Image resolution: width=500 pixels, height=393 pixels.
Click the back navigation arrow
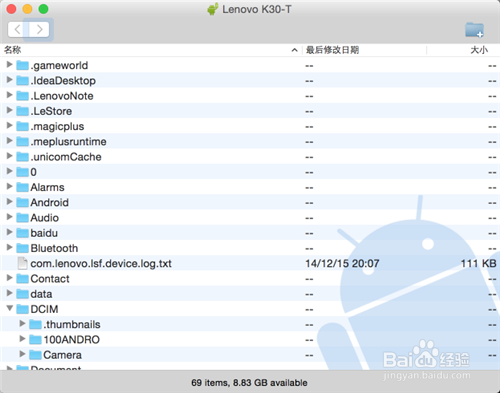coord(18,29)
